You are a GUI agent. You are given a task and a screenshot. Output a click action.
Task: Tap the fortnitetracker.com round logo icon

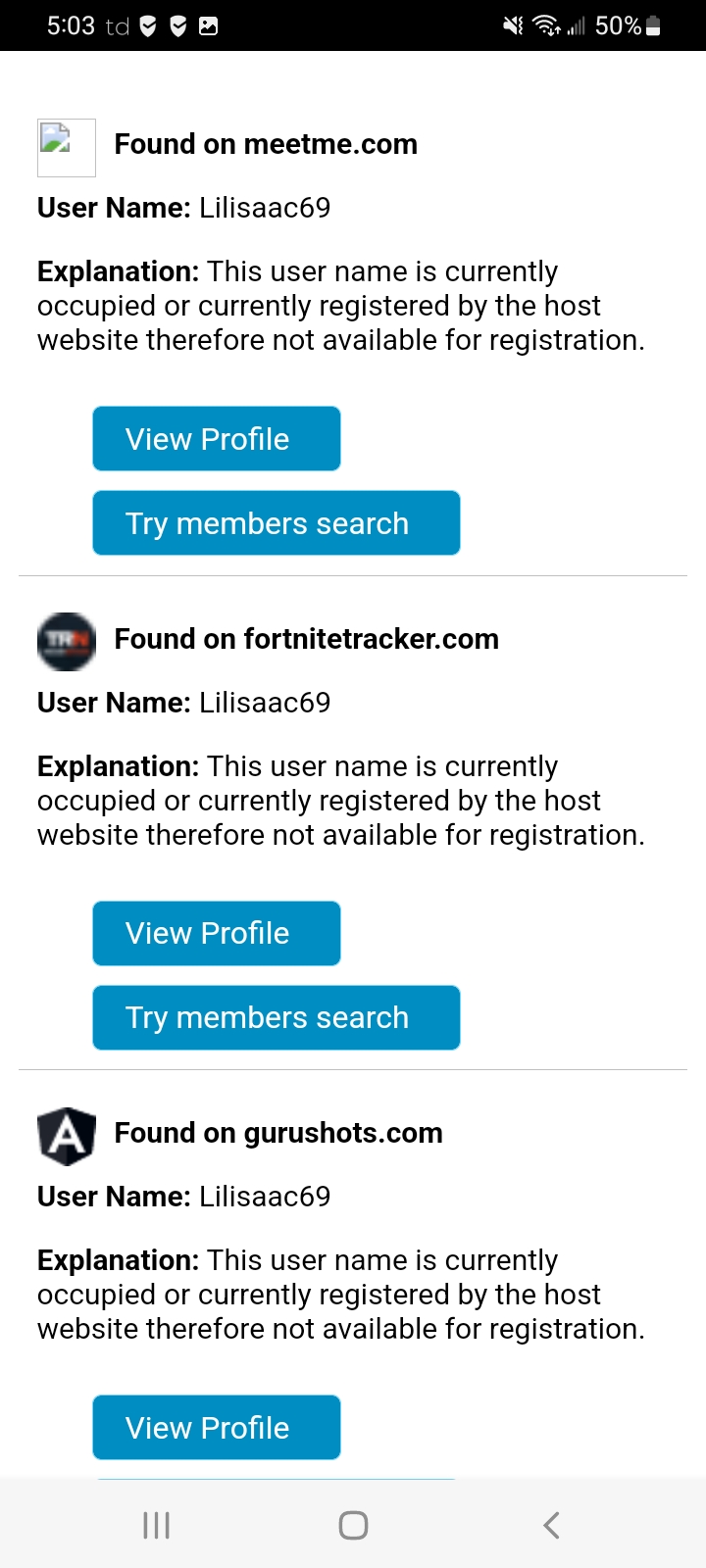point(66,642)
